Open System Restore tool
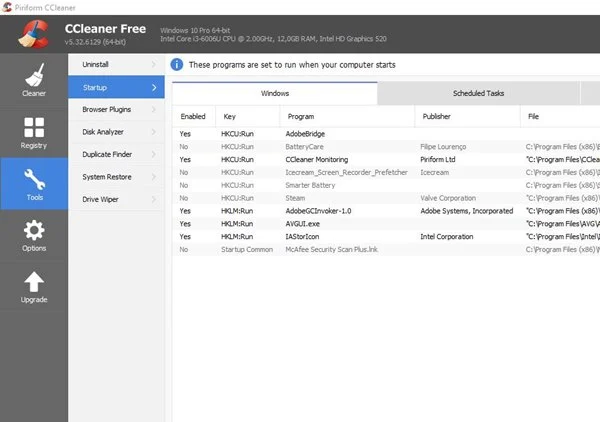The height and width of the screenshot is (422, 600). pyautogui.click(x=116, y=177)
